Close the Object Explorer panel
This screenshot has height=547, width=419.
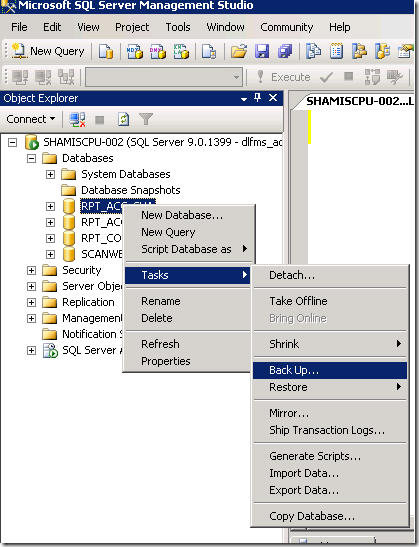pos(273,98)
